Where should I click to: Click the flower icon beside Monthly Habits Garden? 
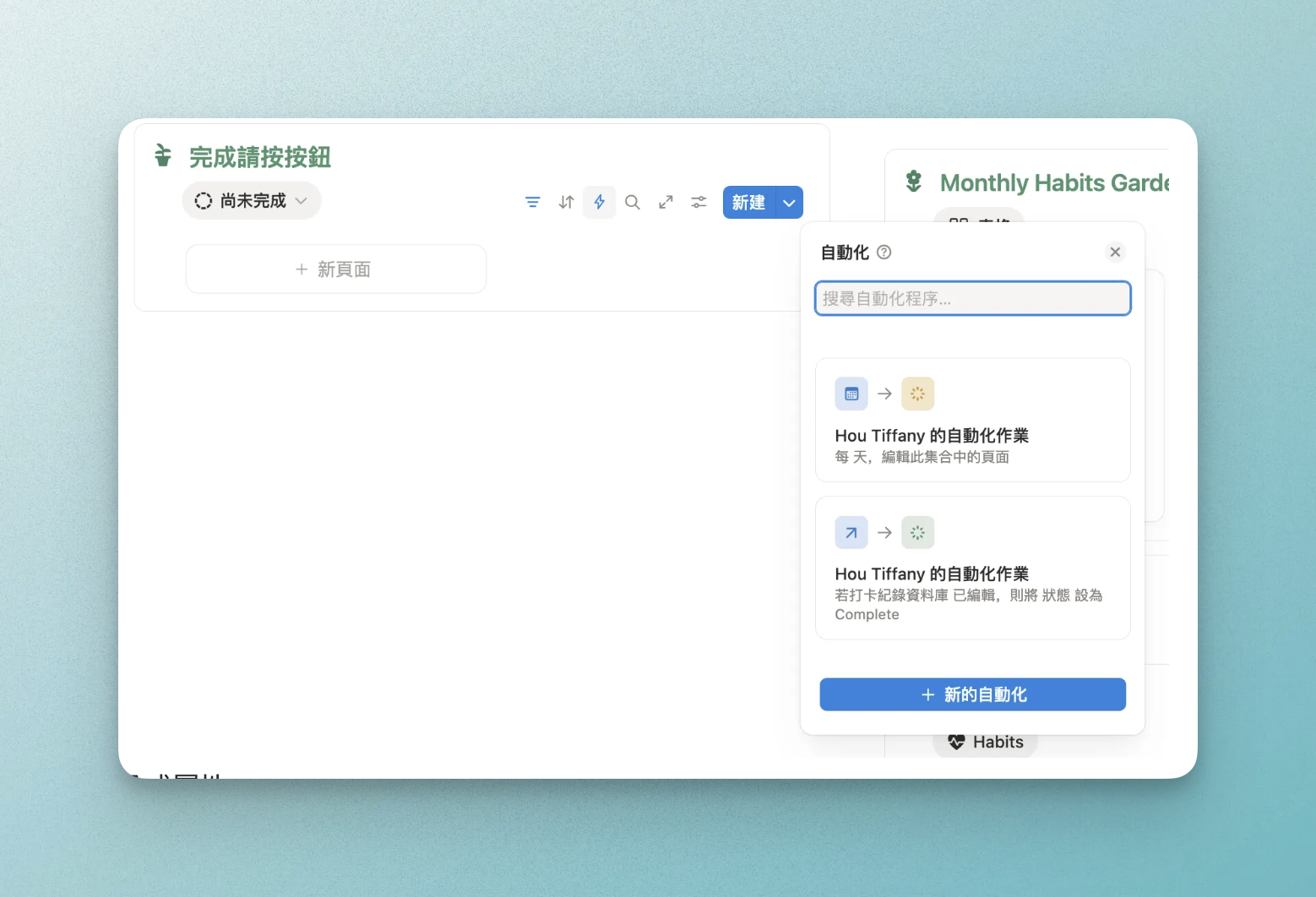click(x=913, y=182)
